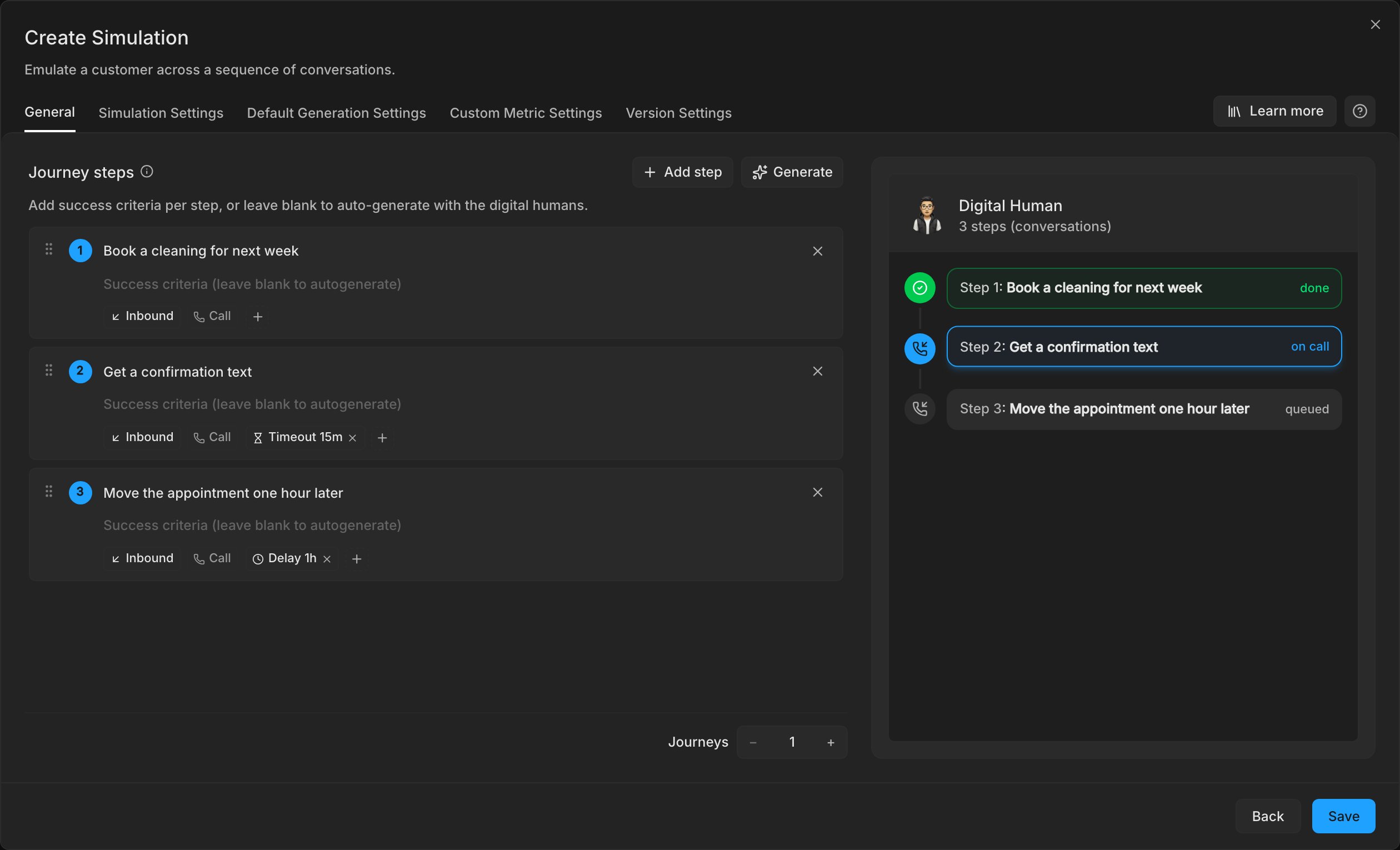Go to the Custom Metric Settings tab
Screen dimensions: 1400x850
point(526,112)
